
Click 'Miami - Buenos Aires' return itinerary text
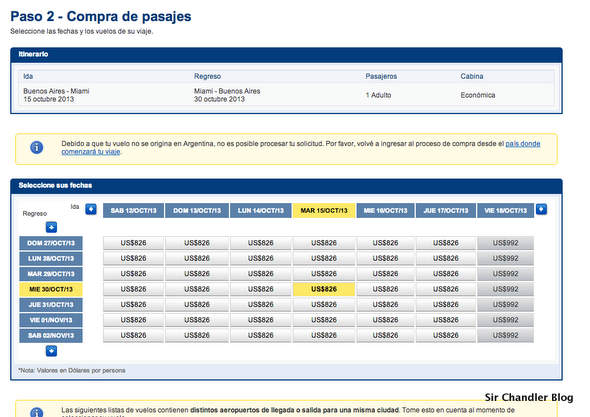coord(227,91)
